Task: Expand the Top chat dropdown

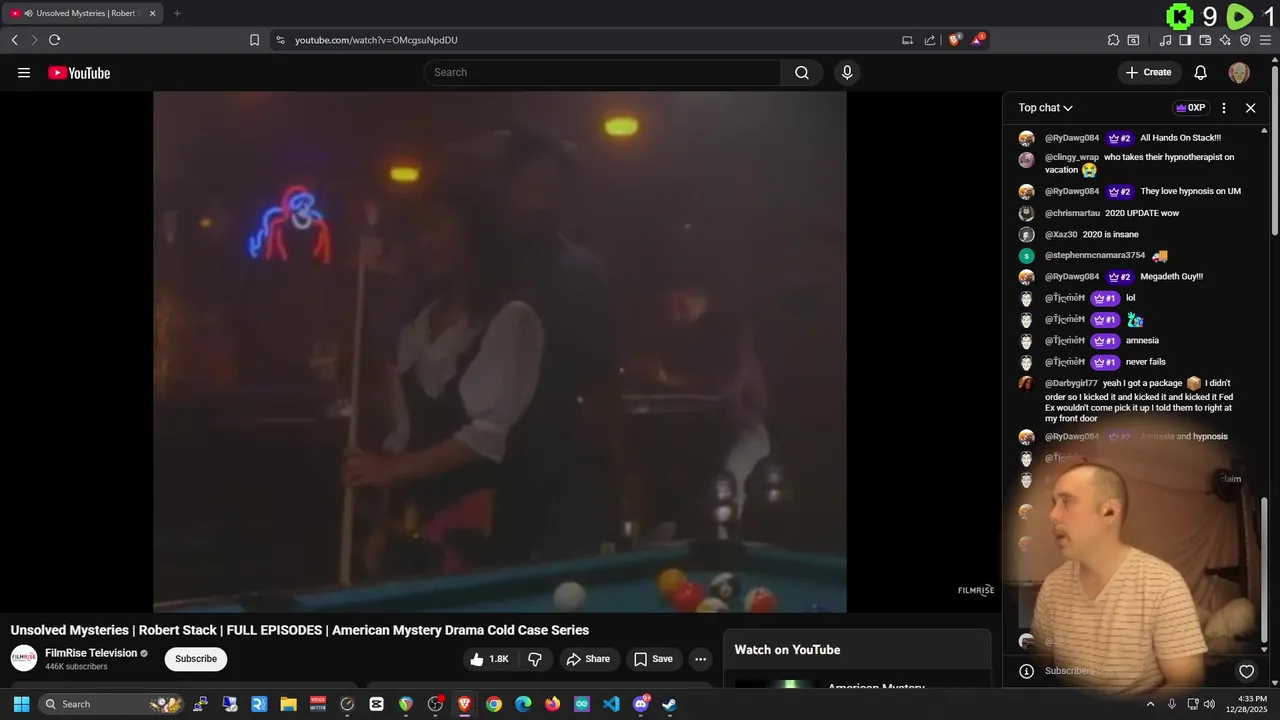Action: pos(1045,108)
